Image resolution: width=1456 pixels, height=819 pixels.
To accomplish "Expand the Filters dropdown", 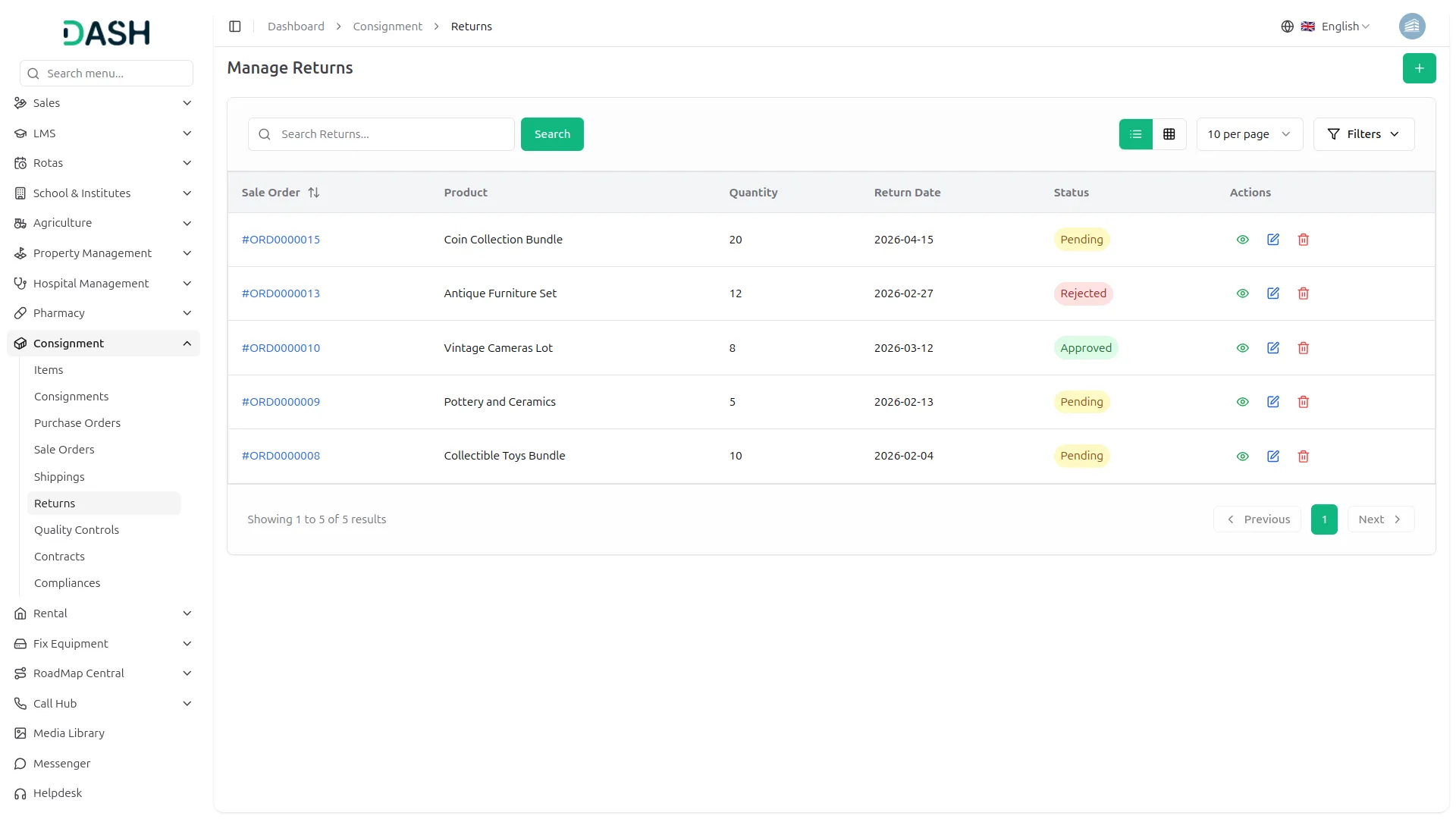I will click(1363, 134).
